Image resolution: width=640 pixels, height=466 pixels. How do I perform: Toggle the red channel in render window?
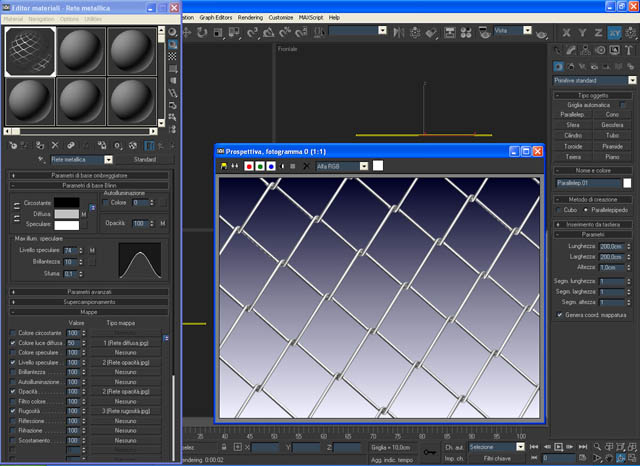(249, 165)
